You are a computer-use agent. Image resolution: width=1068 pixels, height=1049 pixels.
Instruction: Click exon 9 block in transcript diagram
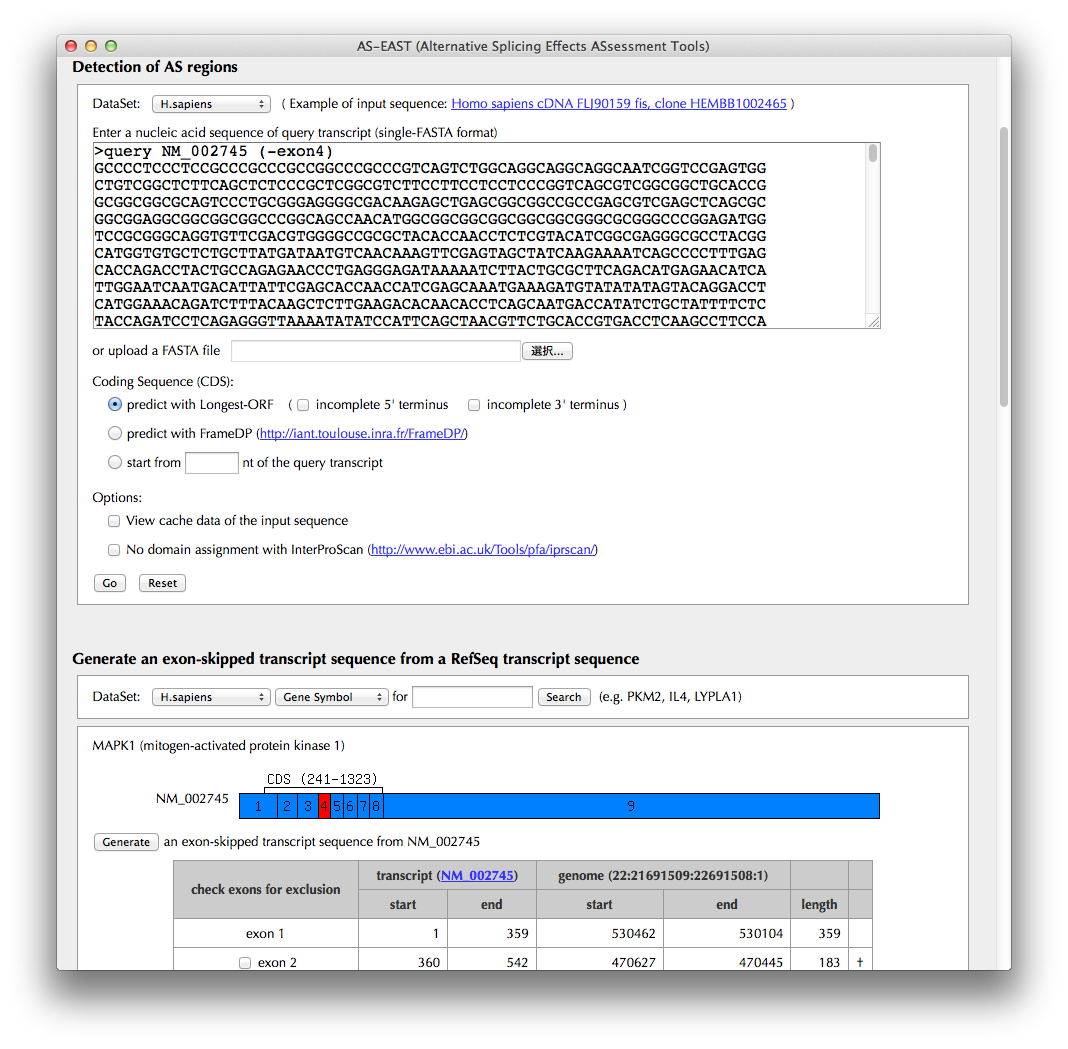pos(630,806)
